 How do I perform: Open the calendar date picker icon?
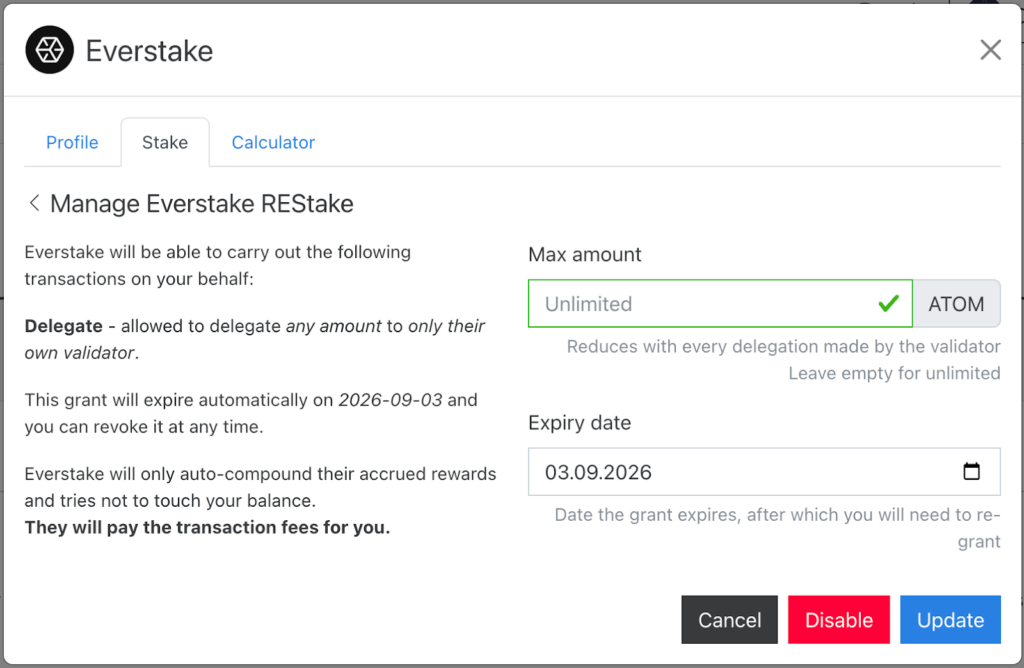[x=971, y=472]
